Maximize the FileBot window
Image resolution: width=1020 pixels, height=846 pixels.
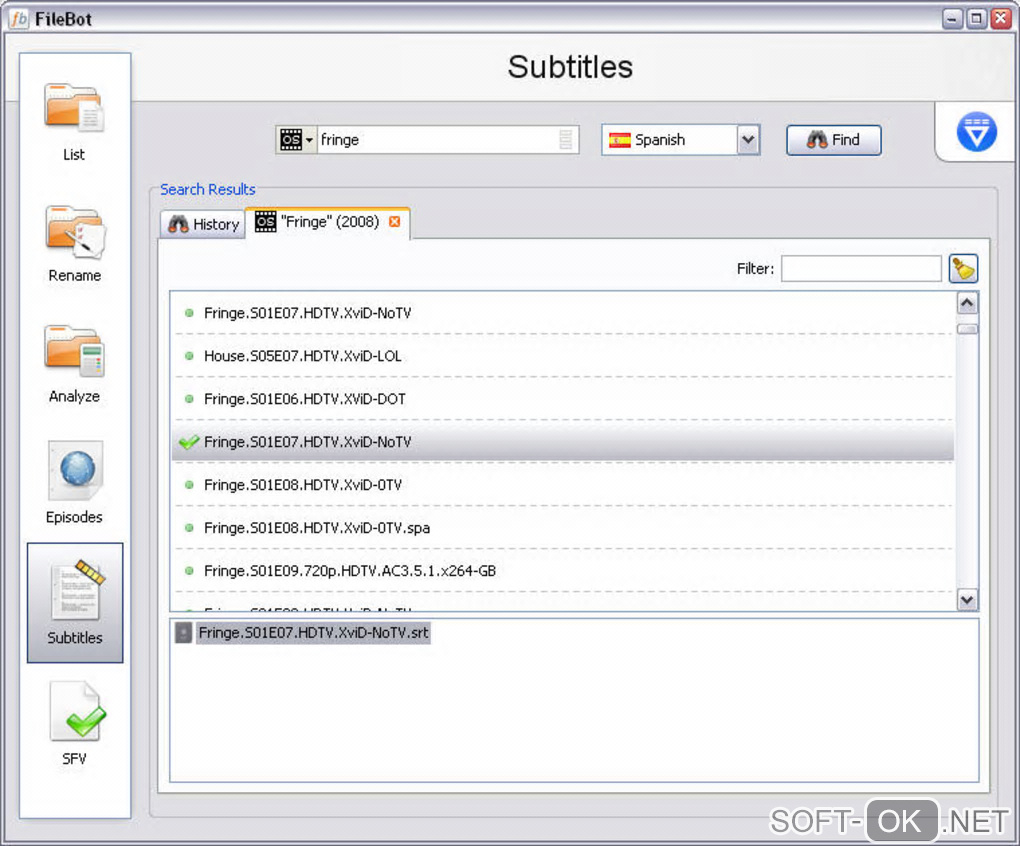[976, 18]
